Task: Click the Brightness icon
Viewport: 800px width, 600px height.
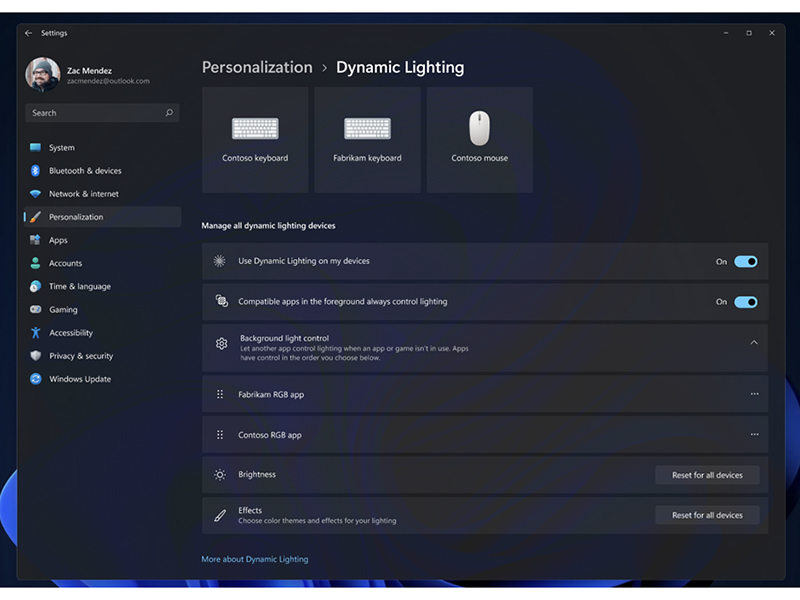Action: [219, 474]
